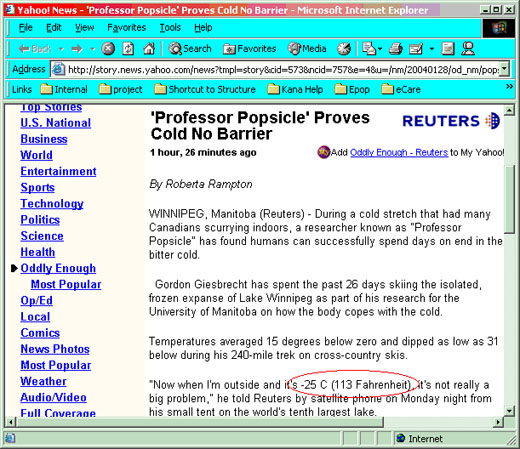Open the Favorites toolbar button
This screenshot has height=449, width=520.
(x=250, y=49)
